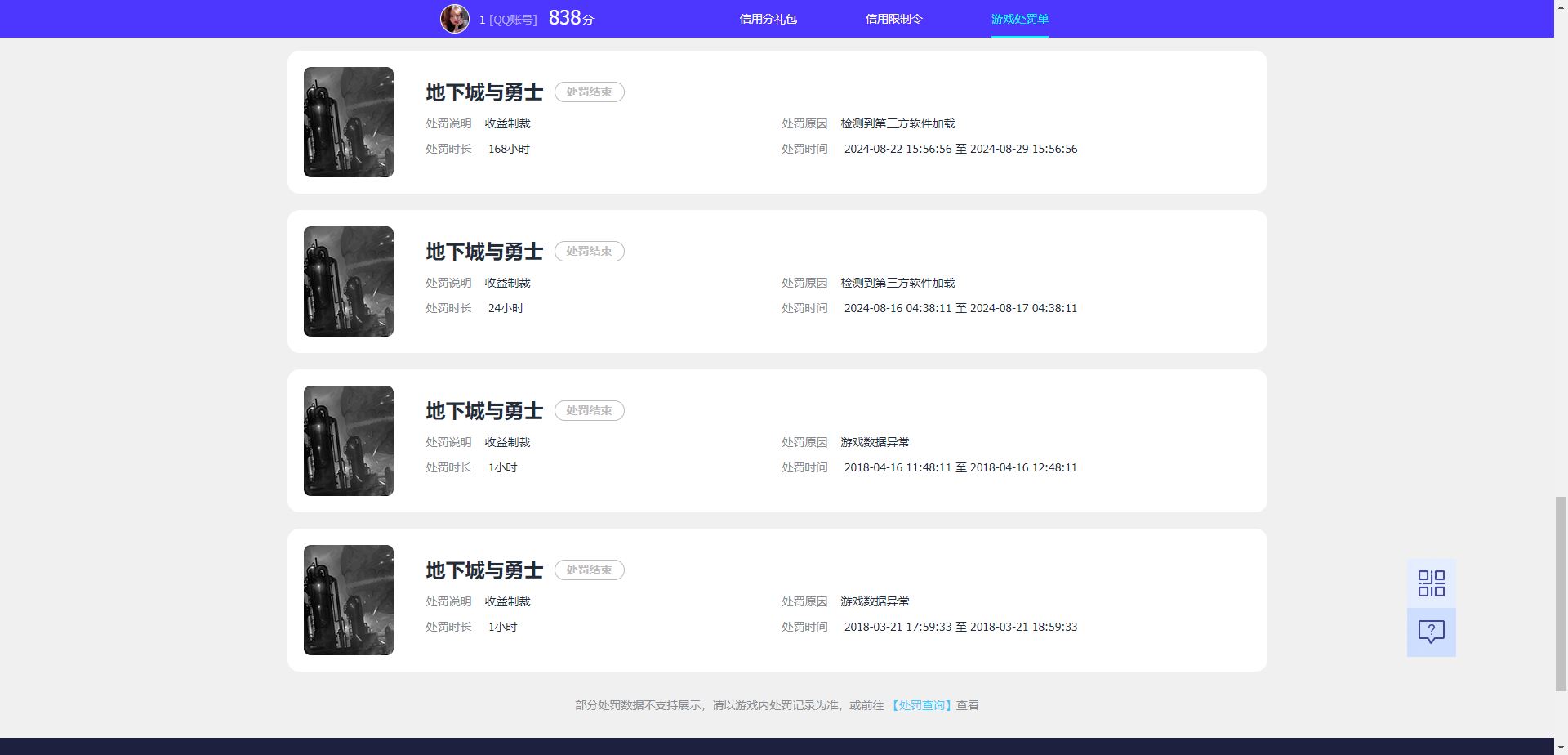1568x755 pixels.
Task: Click the 检测到第三方软件加载 penalty reason text
Action: 897,123
